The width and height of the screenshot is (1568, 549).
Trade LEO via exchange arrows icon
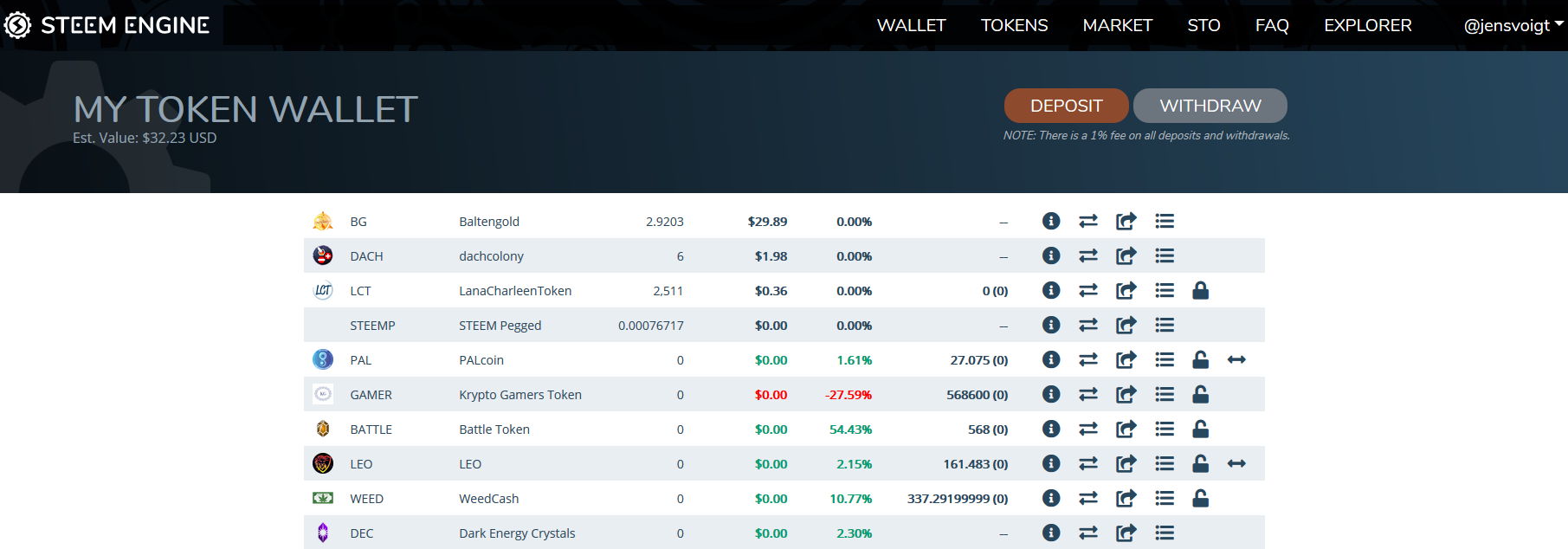point(1088,463)
